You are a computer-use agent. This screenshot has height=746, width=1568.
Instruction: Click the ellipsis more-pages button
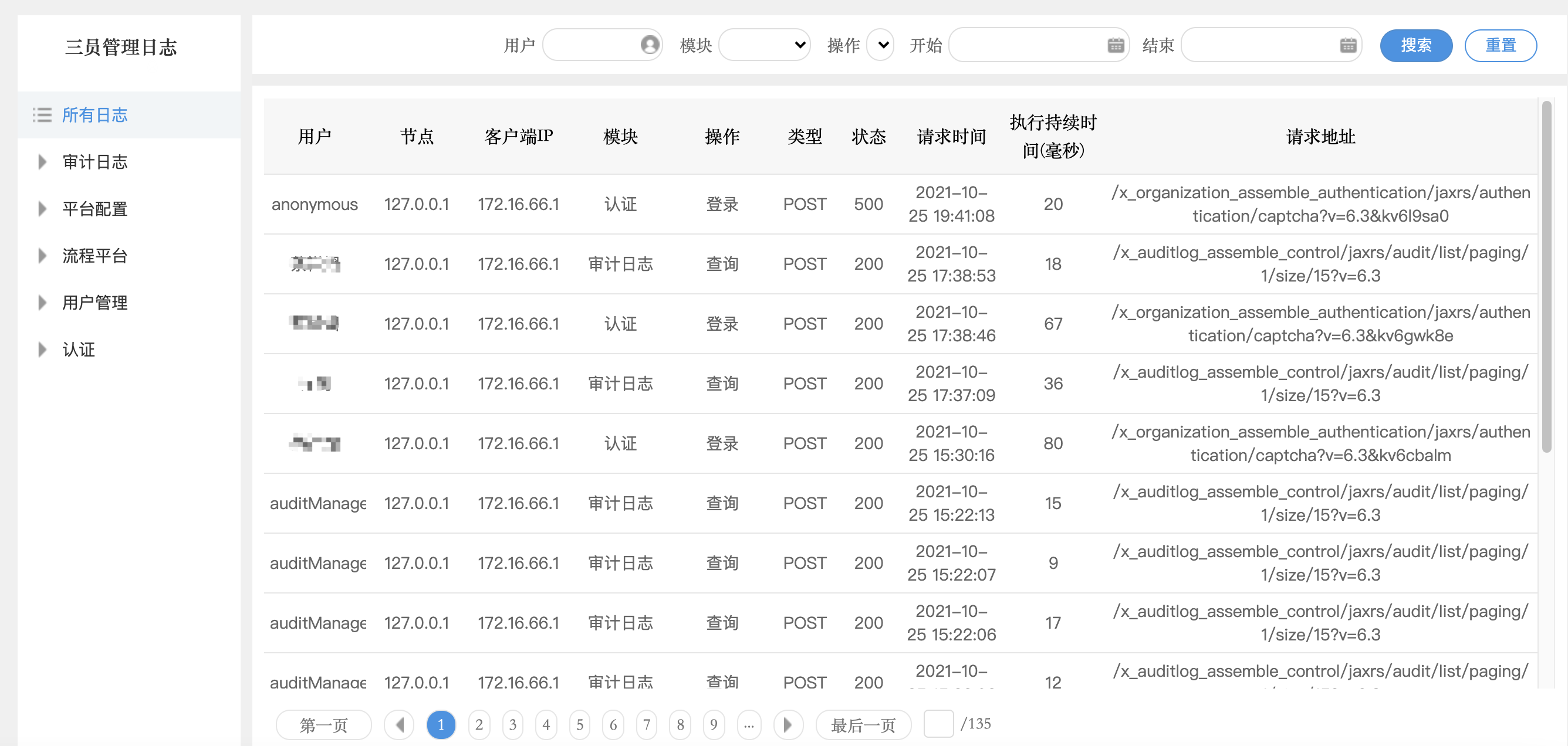pyautogui.click(x=749, y=724)
